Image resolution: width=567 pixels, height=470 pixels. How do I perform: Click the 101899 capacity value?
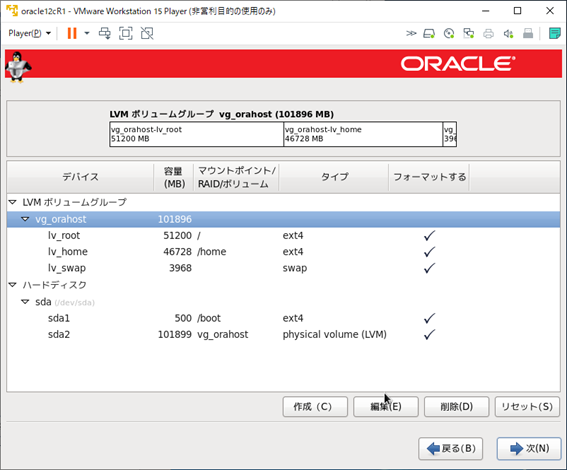[175, 334]
